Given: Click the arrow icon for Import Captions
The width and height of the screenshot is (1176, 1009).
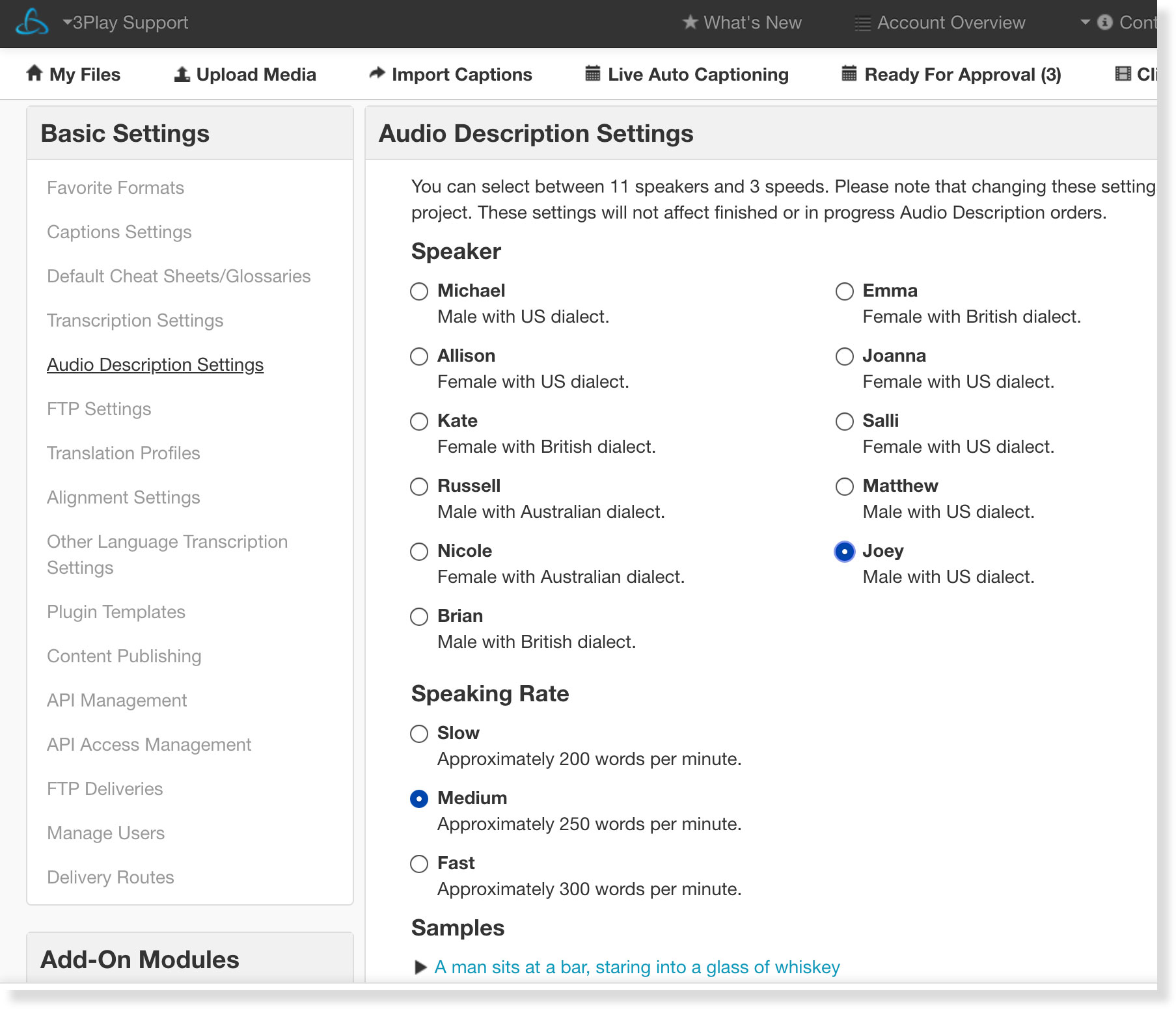Looking at the screenshot, I should tap(377, 74).
